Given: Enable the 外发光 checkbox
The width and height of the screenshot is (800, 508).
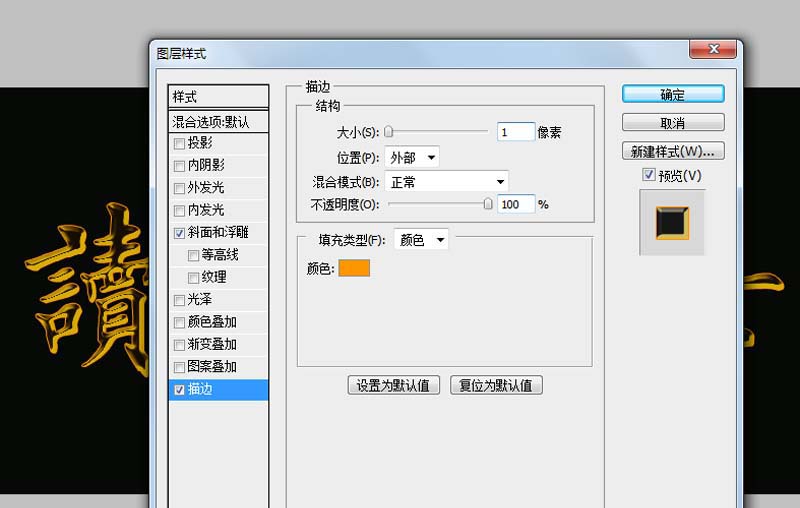Looking at the screenshot, I should (x=179, y=189).
